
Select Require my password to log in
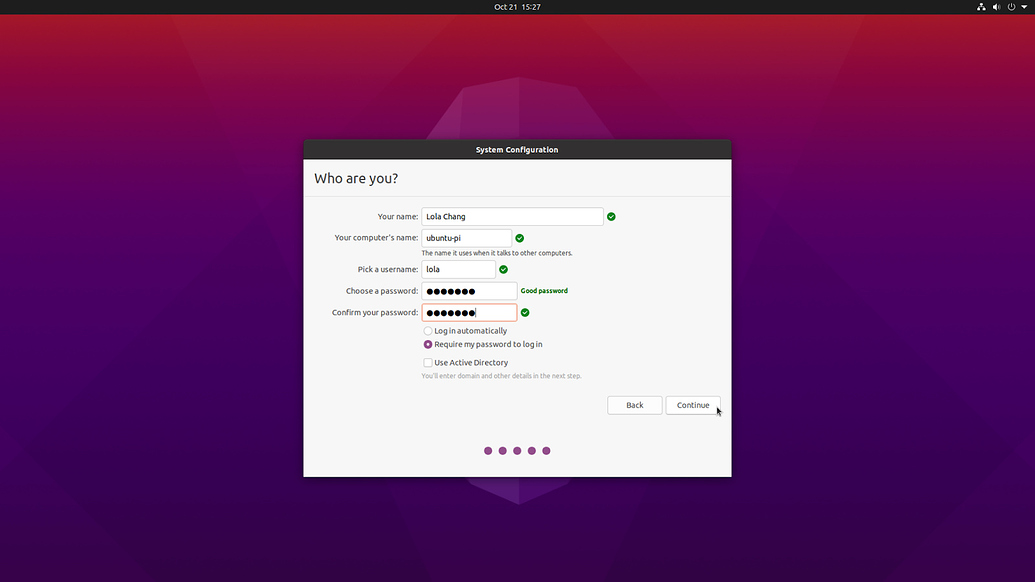point(428,344)
